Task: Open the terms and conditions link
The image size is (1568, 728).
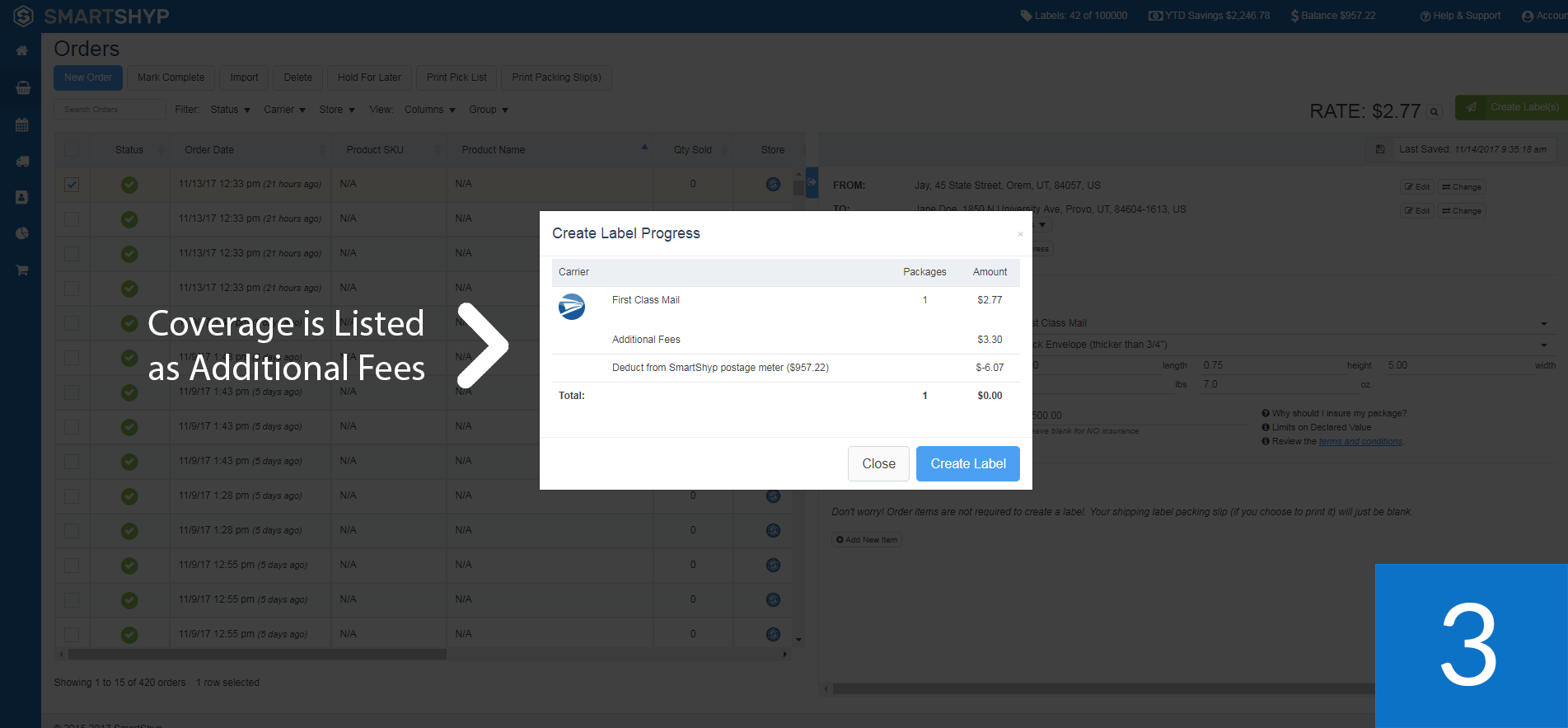Action: (1360, 442)
